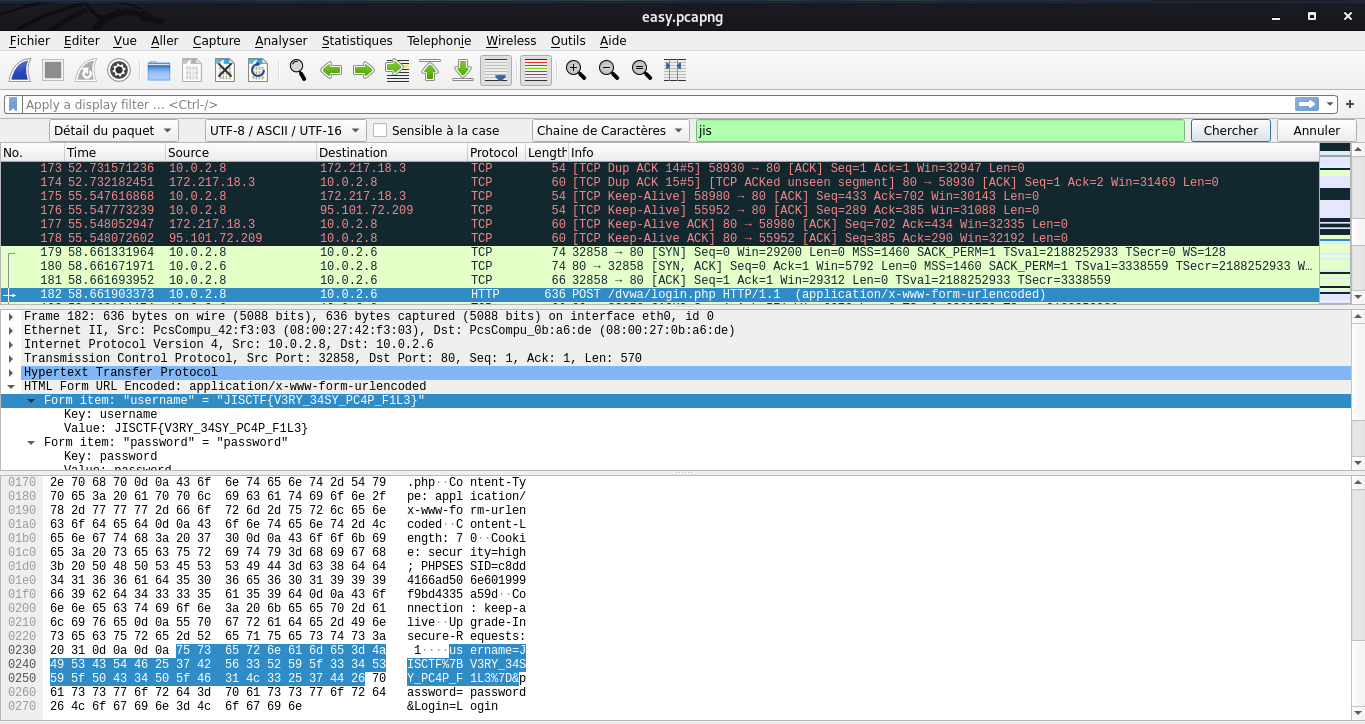Click the display filter input field
1365x724 pixels.
tap(658, 104)
